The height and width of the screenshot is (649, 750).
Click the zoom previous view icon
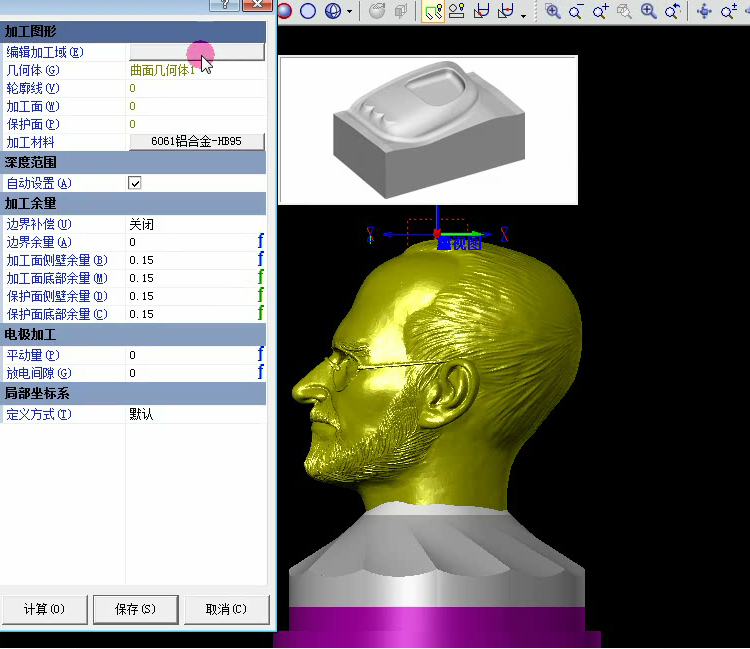673,11
